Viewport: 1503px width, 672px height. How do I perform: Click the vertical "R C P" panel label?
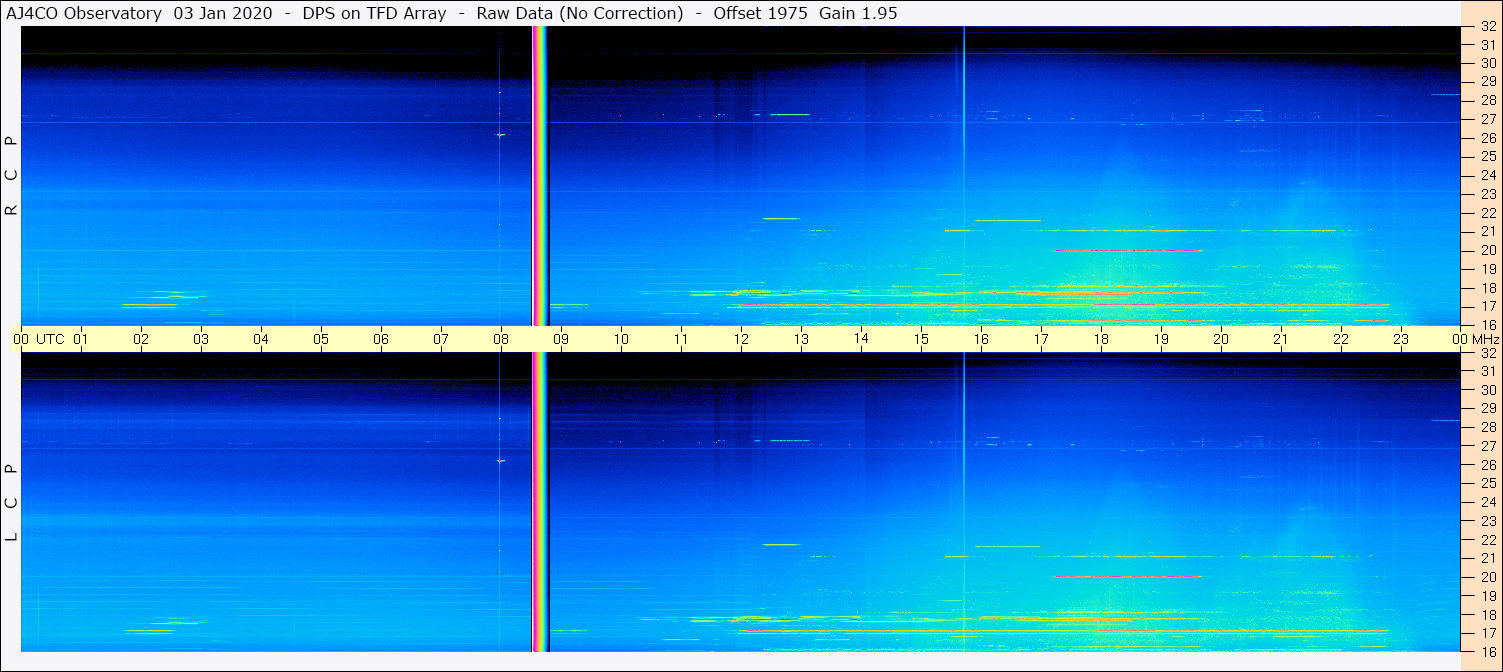point(12,176)
